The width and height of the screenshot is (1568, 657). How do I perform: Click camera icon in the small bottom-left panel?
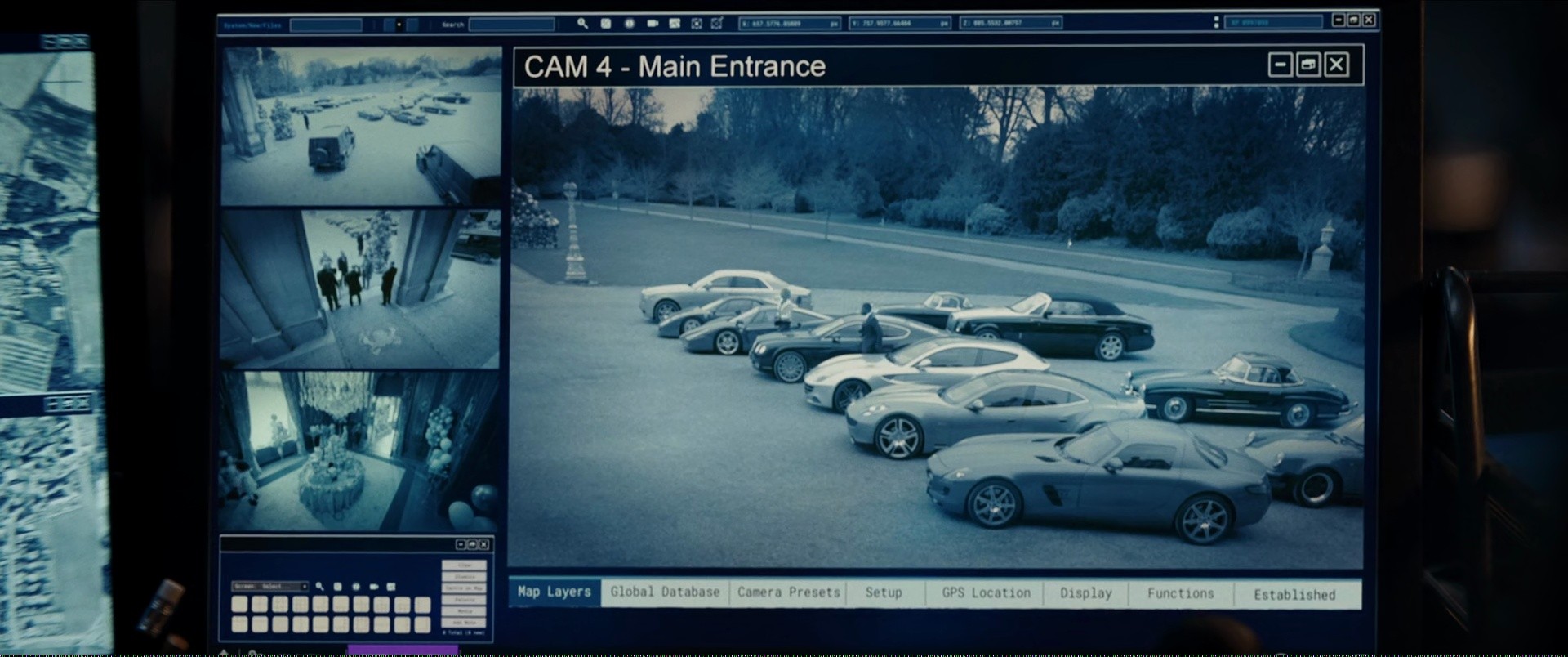[374, 587]
